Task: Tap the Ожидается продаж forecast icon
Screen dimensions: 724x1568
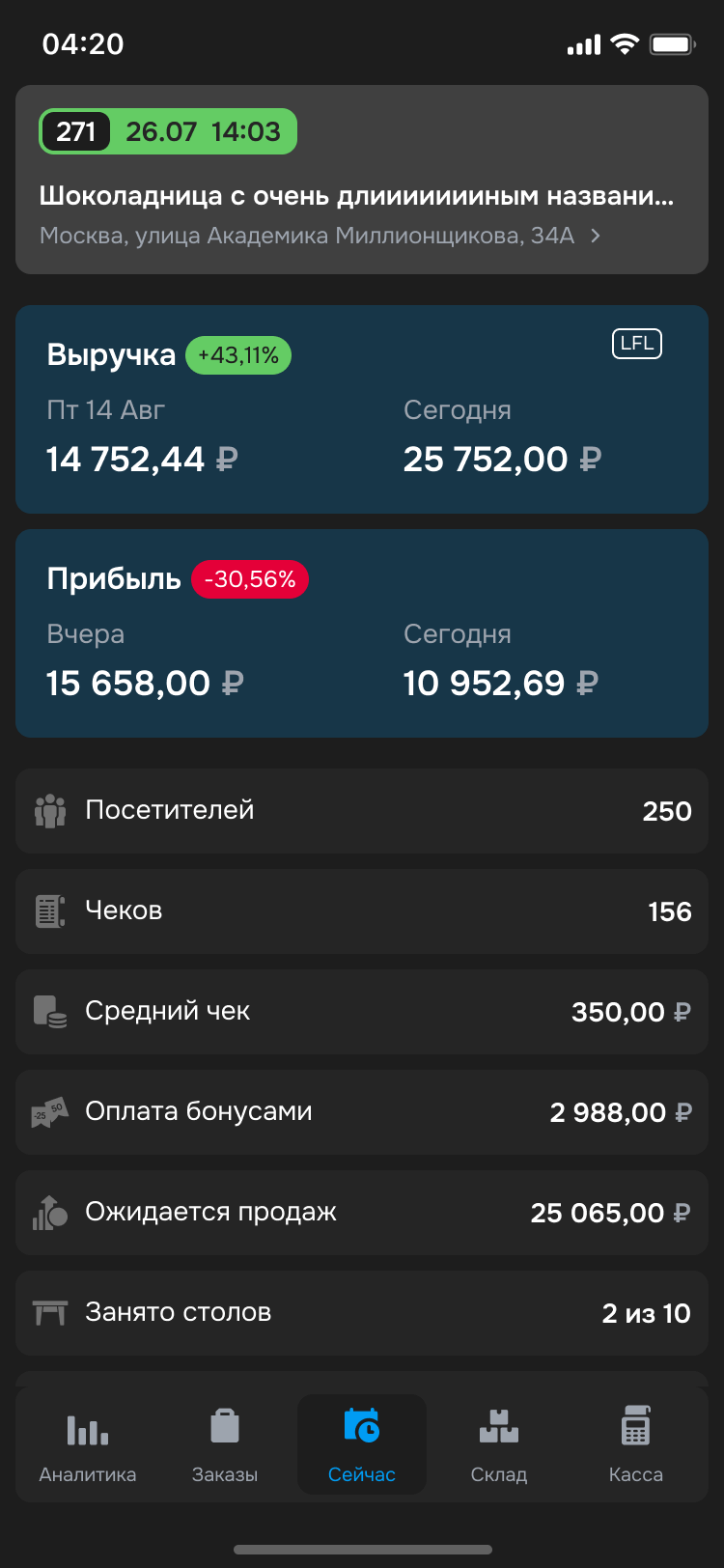Action: (50, 1213)
